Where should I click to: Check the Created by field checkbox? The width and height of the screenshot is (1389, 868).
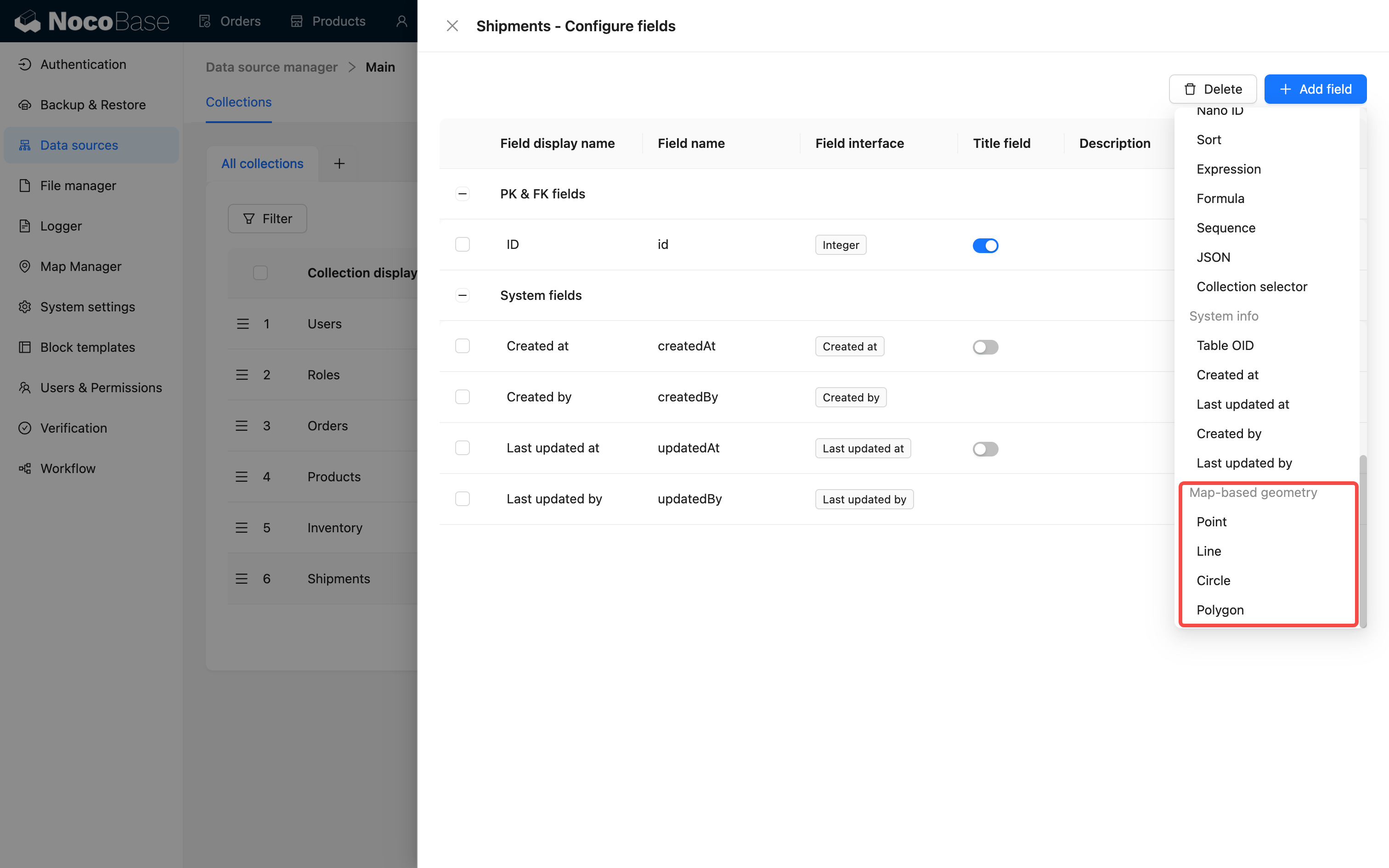463,397
